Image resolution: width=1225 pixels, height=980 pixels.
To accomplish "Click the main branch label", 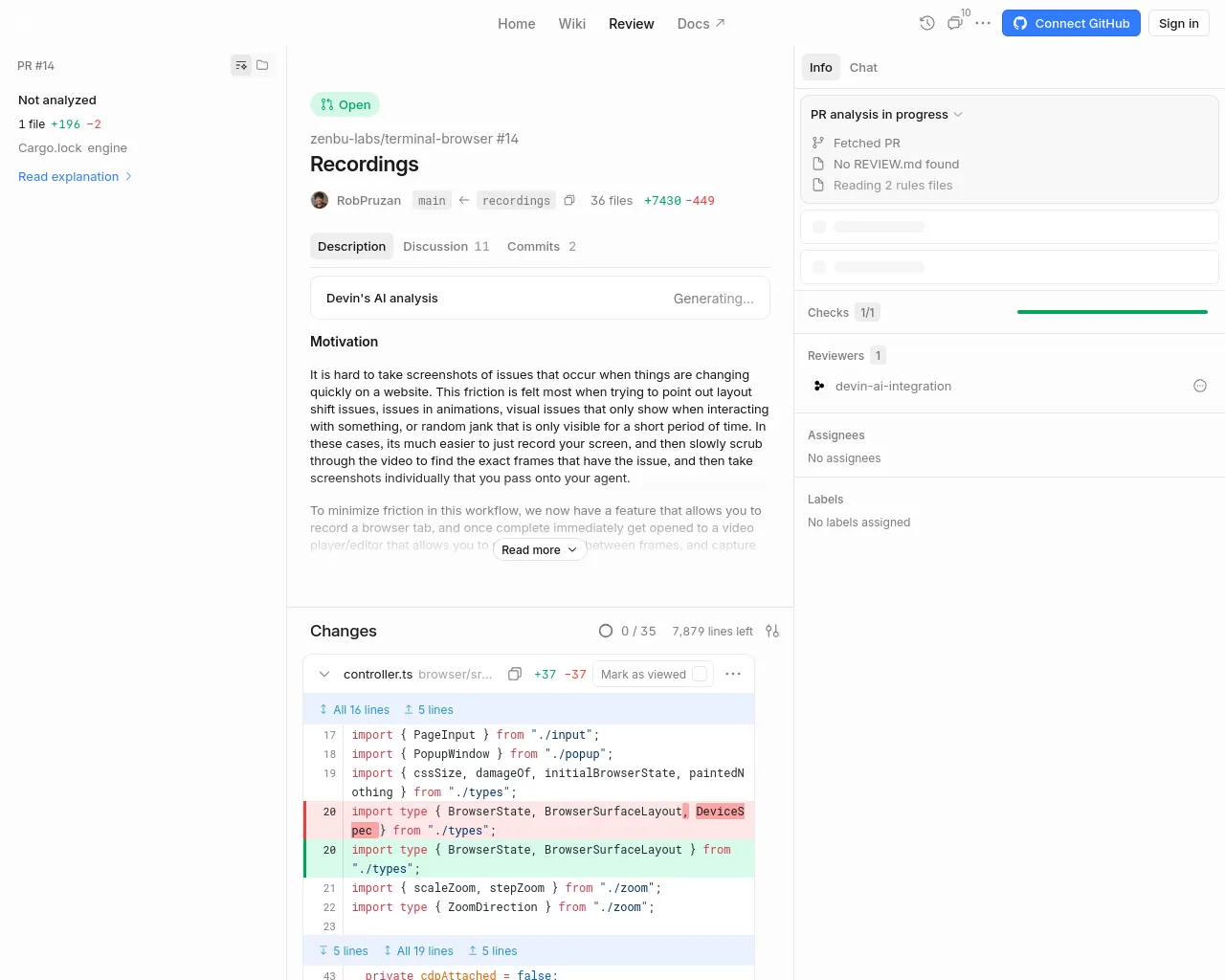I will (x=432, y=200).
